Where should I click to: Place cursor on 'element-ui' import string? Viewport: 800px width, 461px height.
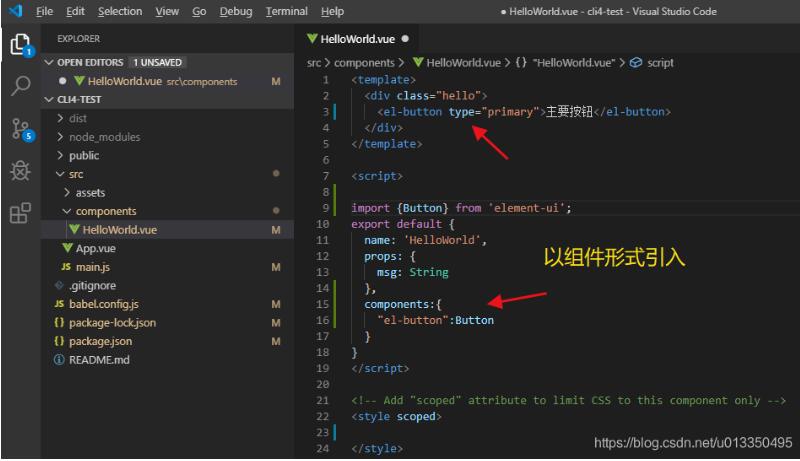(x=527, y=208)
